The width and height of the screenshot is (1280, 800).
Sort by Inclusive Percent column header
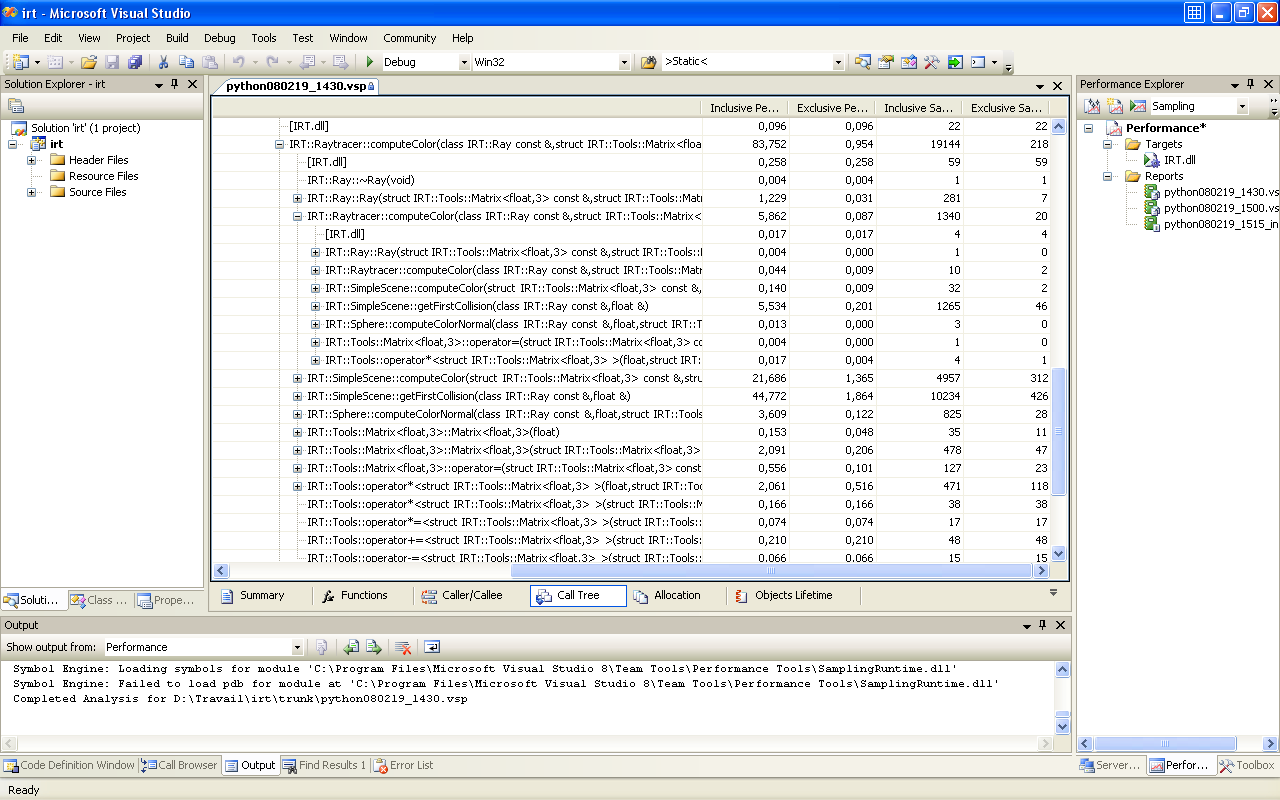[x=745, y=108]
